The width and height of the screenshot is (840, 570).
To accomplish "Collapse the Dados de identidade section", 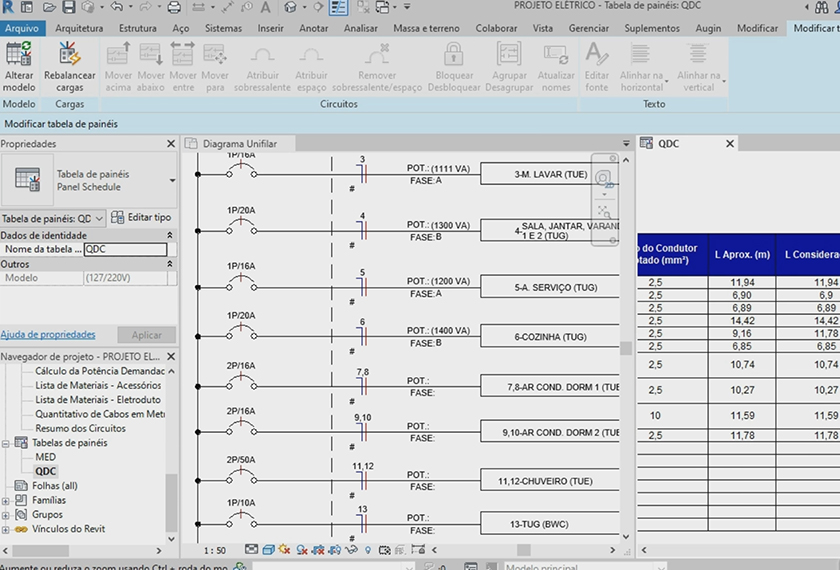I will point(169,235).
